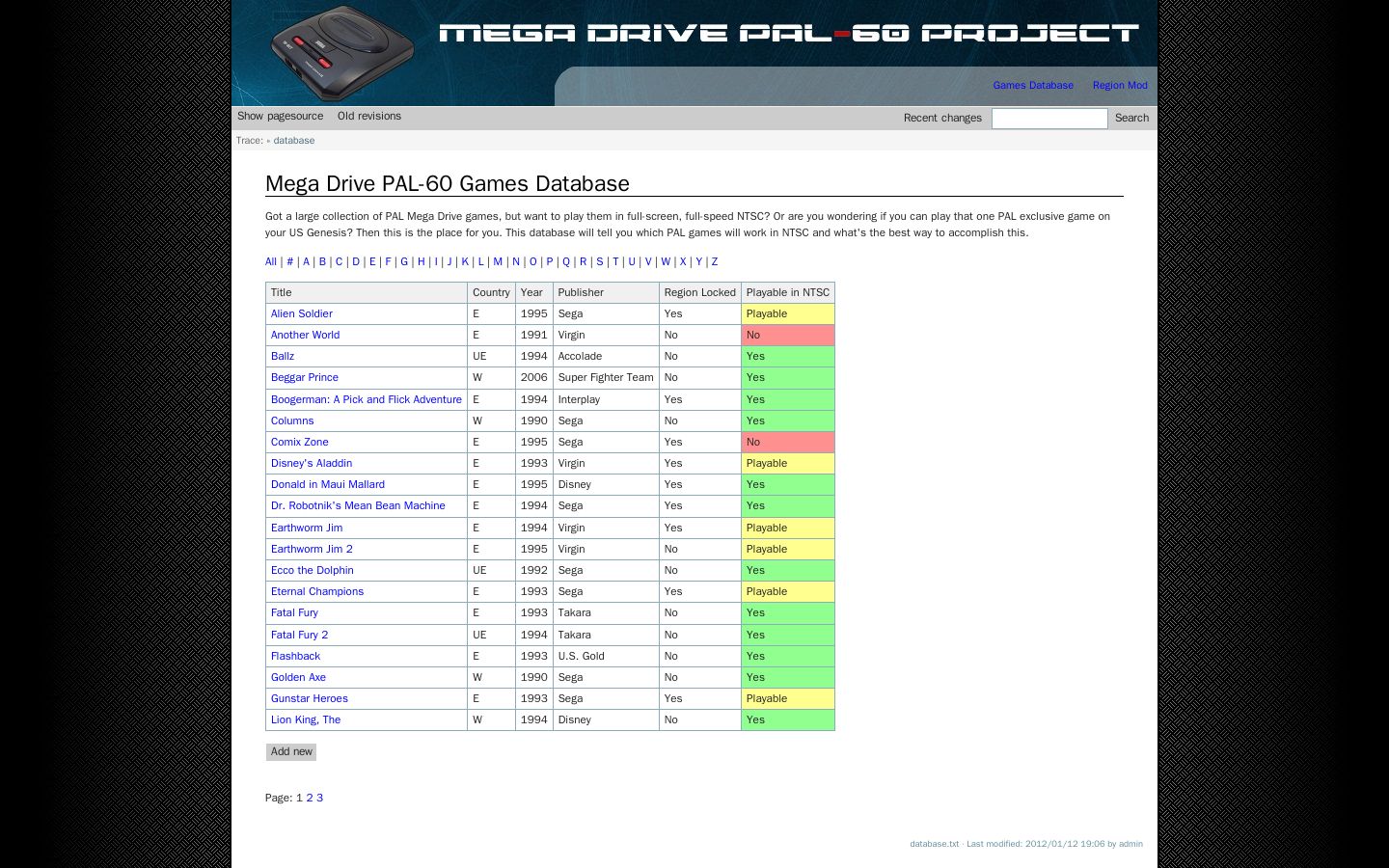Click the Accolade publisher cell

pos(606,357)
